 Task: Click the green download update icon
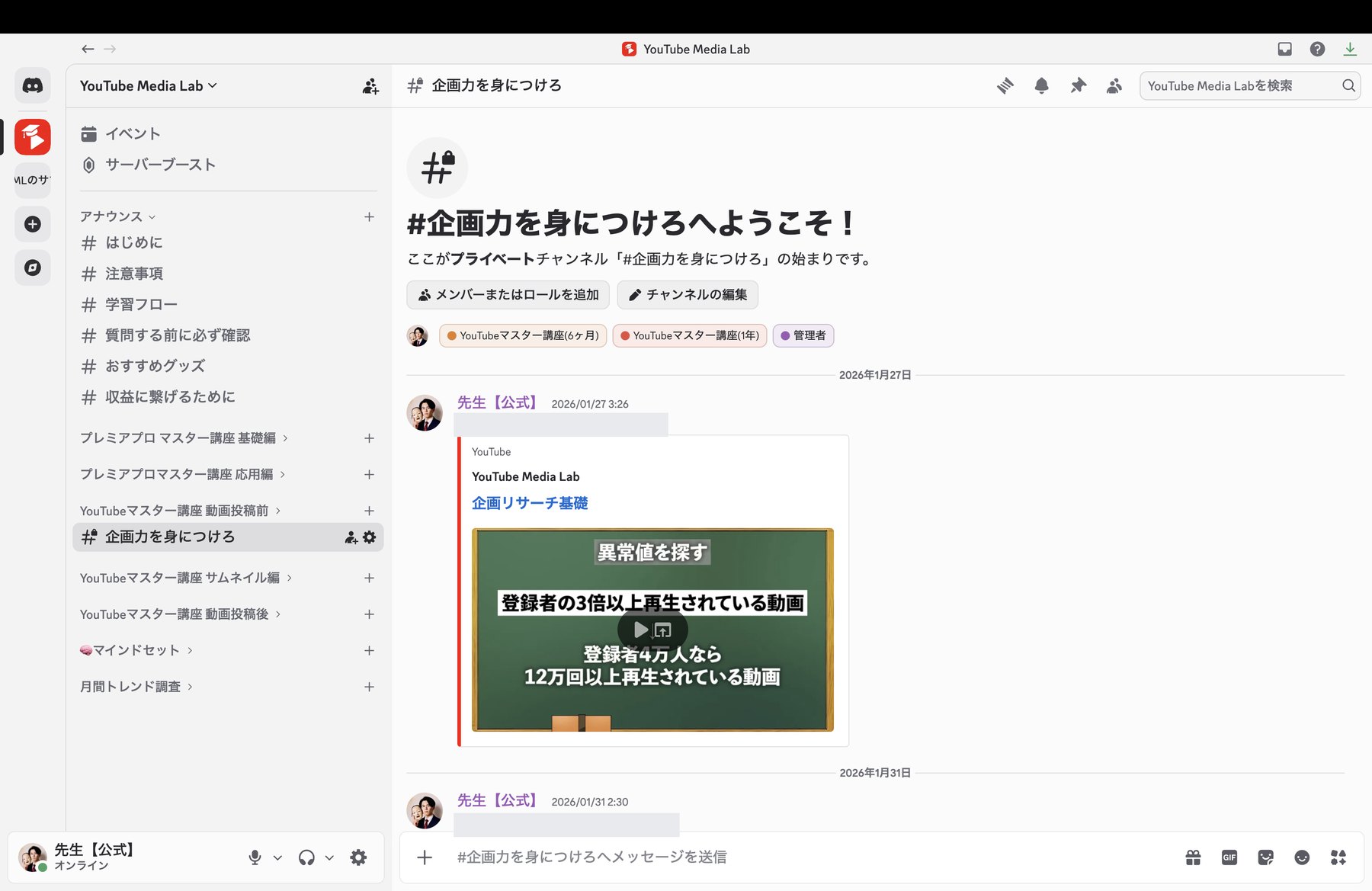[x=1350, y=49]
